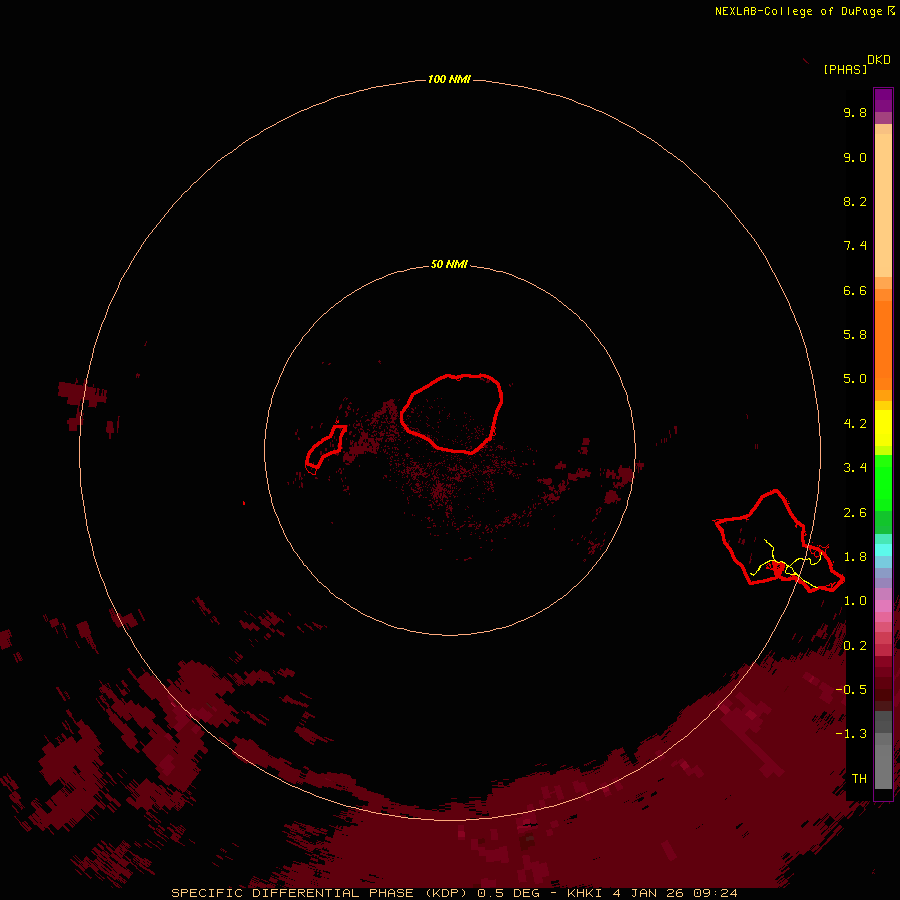The image size is (900, 900).
Task: Click the bottom caption starting "SPECIFIC DIFFERENTIAL PHASE"
Action: click(454, 893)
